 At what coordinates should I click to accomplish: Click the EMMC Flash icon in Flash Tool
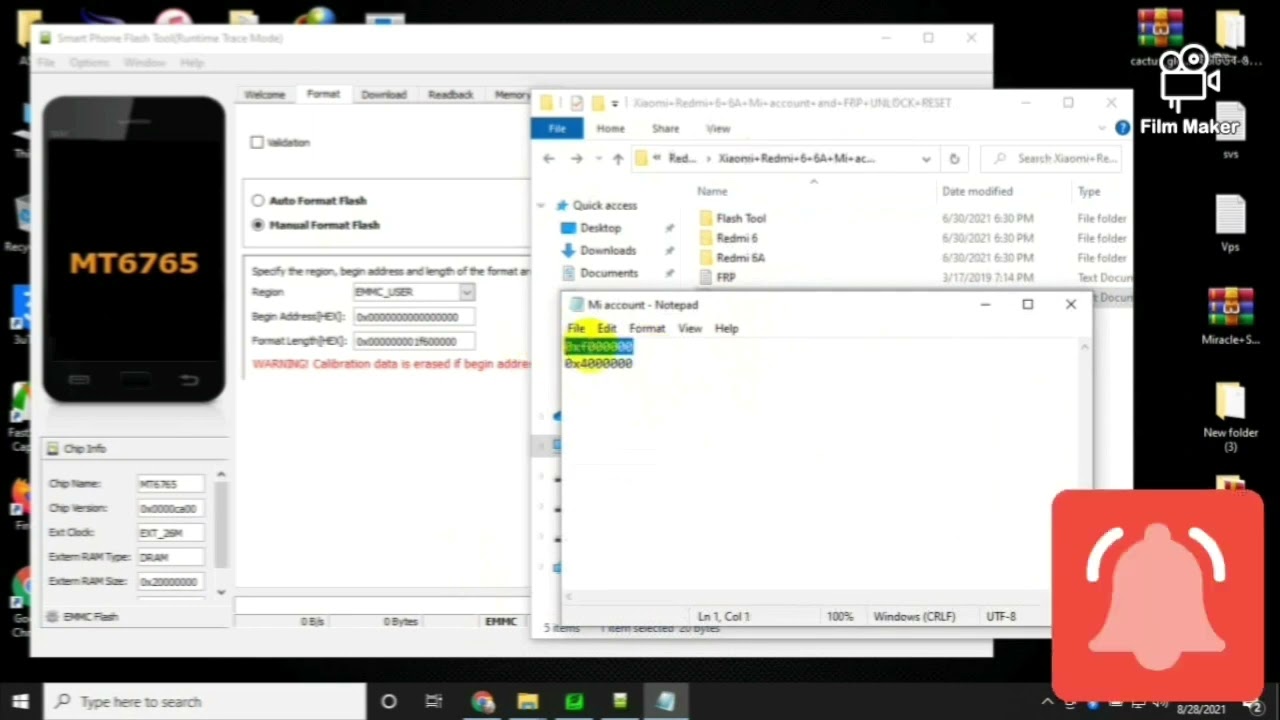point(53,617)
